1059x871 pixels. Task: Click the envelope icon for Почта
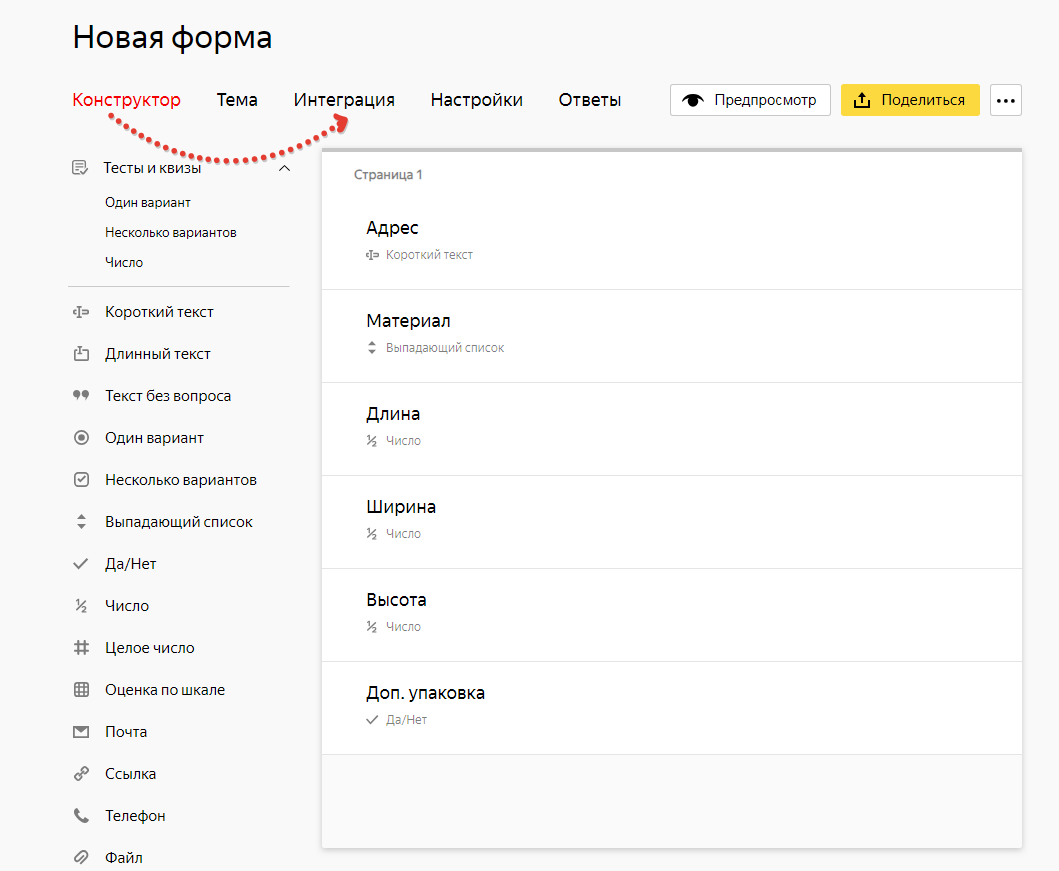point(81,732)
